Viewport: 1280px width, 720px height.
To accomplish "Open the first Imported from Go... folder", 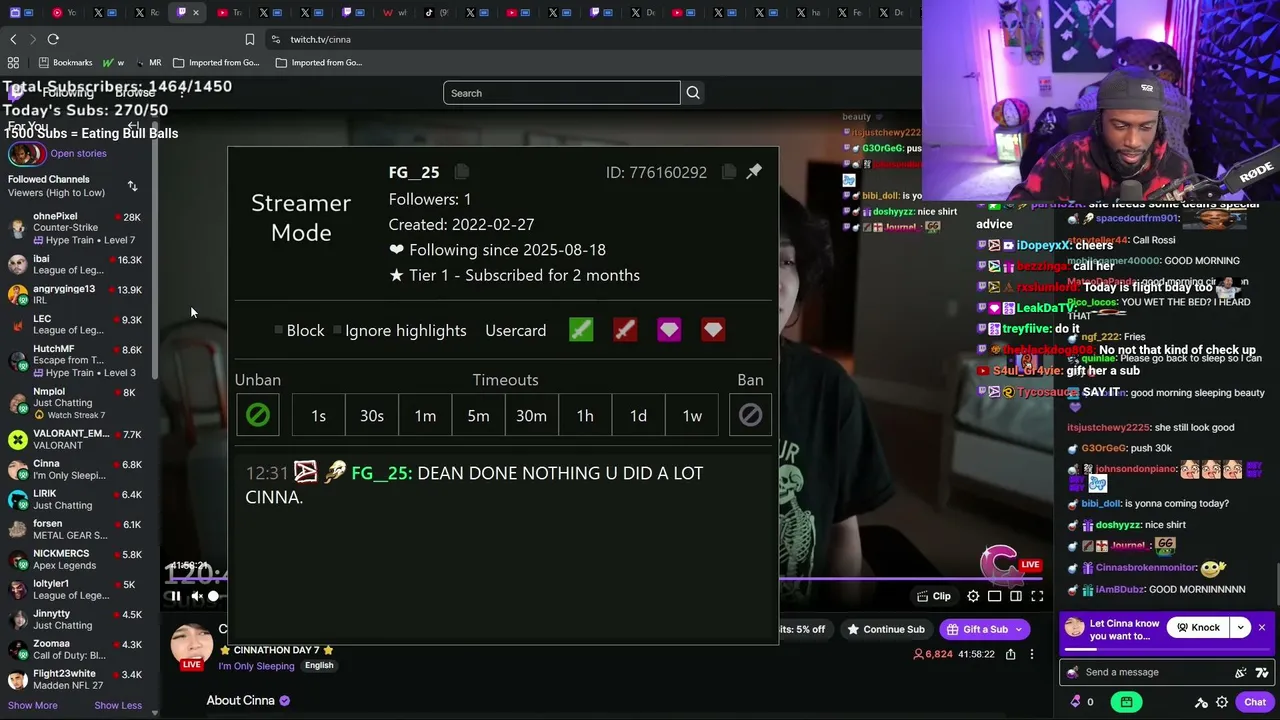I will pos(216,62).
